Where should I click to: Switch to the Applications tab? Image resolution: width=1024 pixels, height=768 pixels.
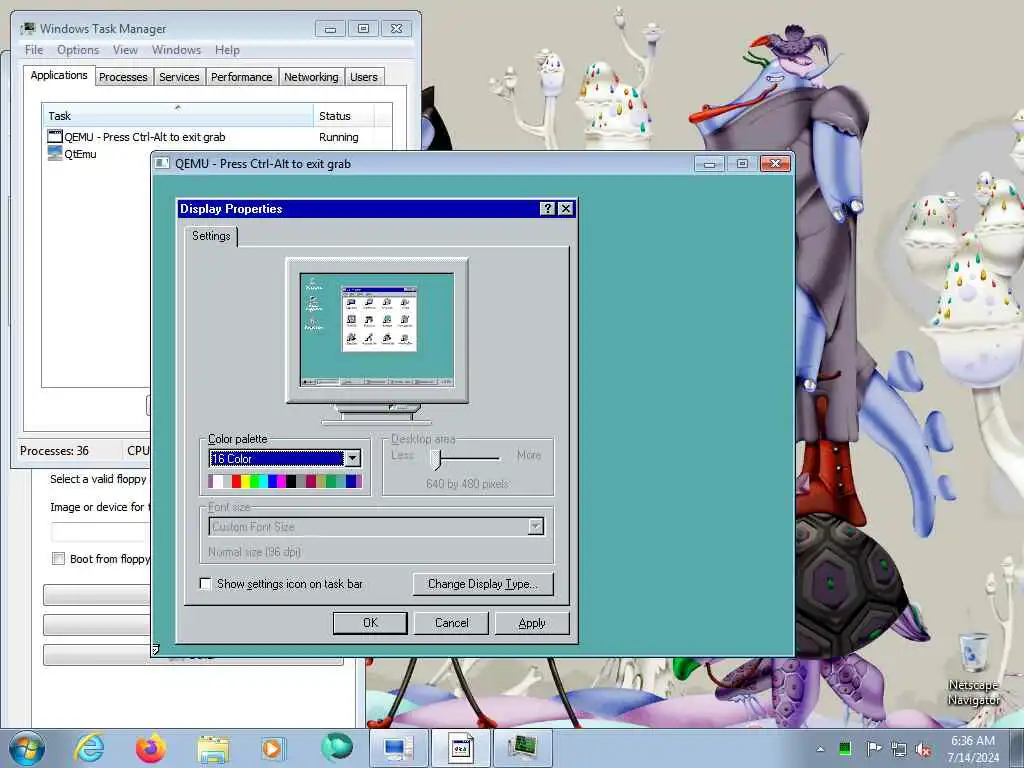click(59, 75)
